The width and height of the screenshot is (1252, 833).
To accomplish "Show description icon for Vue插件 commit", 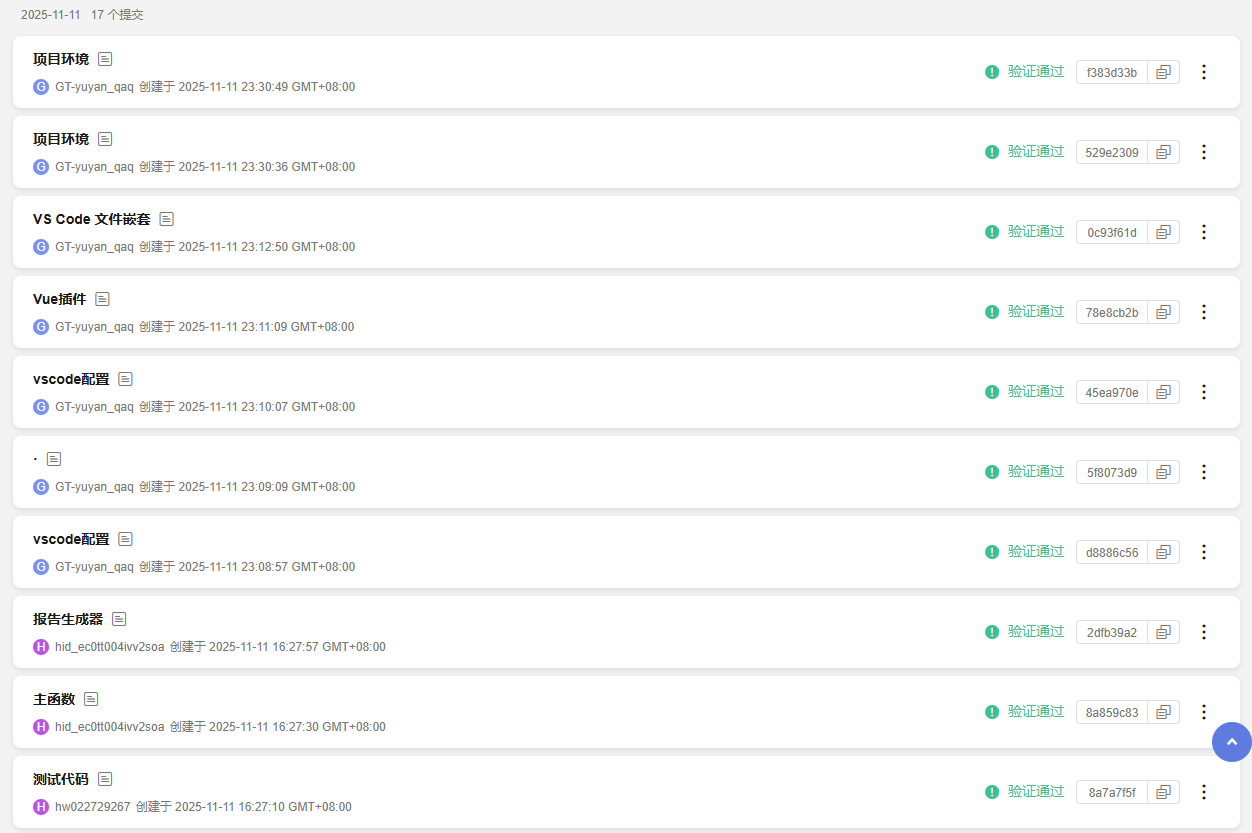I will (x=102, y=299).
